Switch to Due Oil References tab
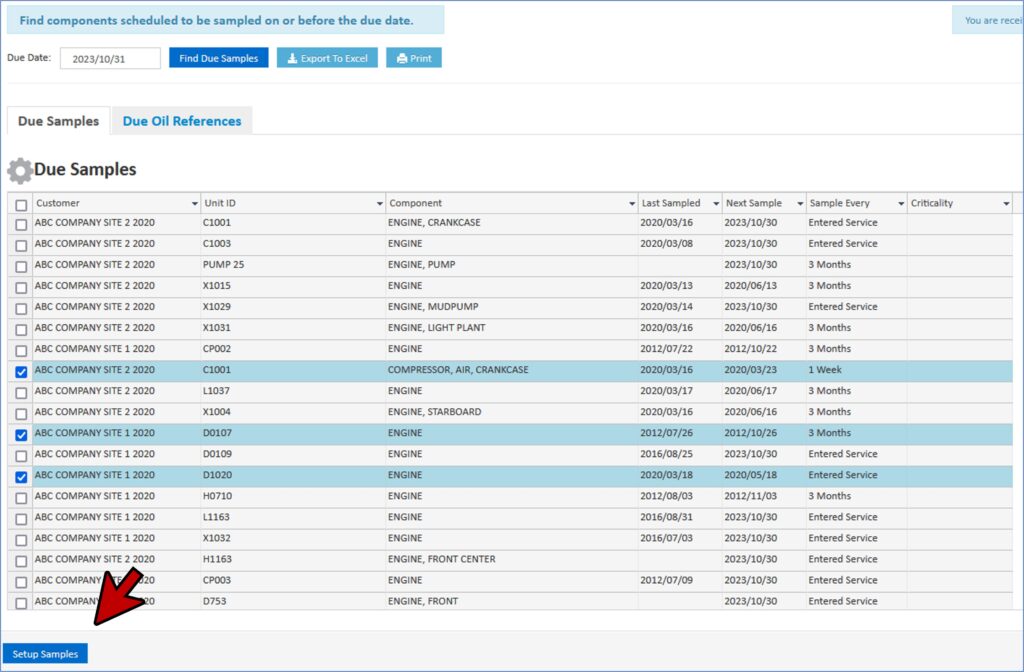 pos(182,121)
